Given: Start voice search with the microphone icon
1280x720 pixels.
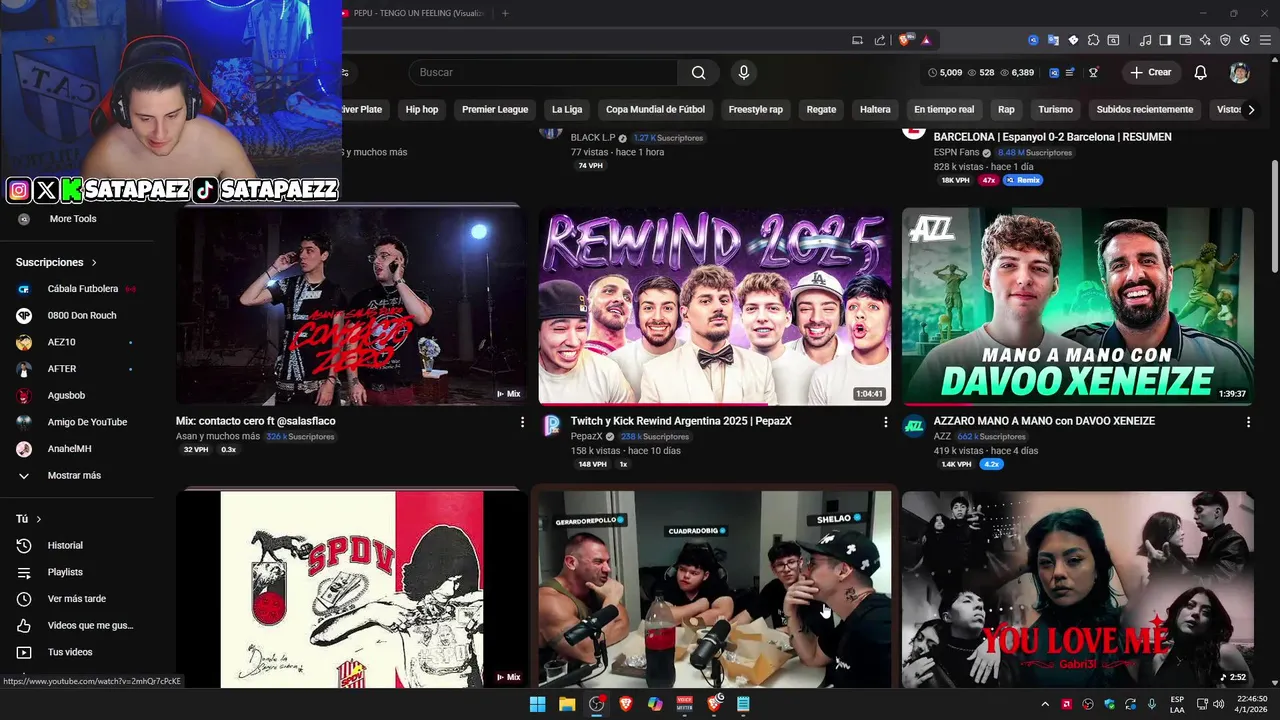Looking at the screenshot, I should 743,72.
